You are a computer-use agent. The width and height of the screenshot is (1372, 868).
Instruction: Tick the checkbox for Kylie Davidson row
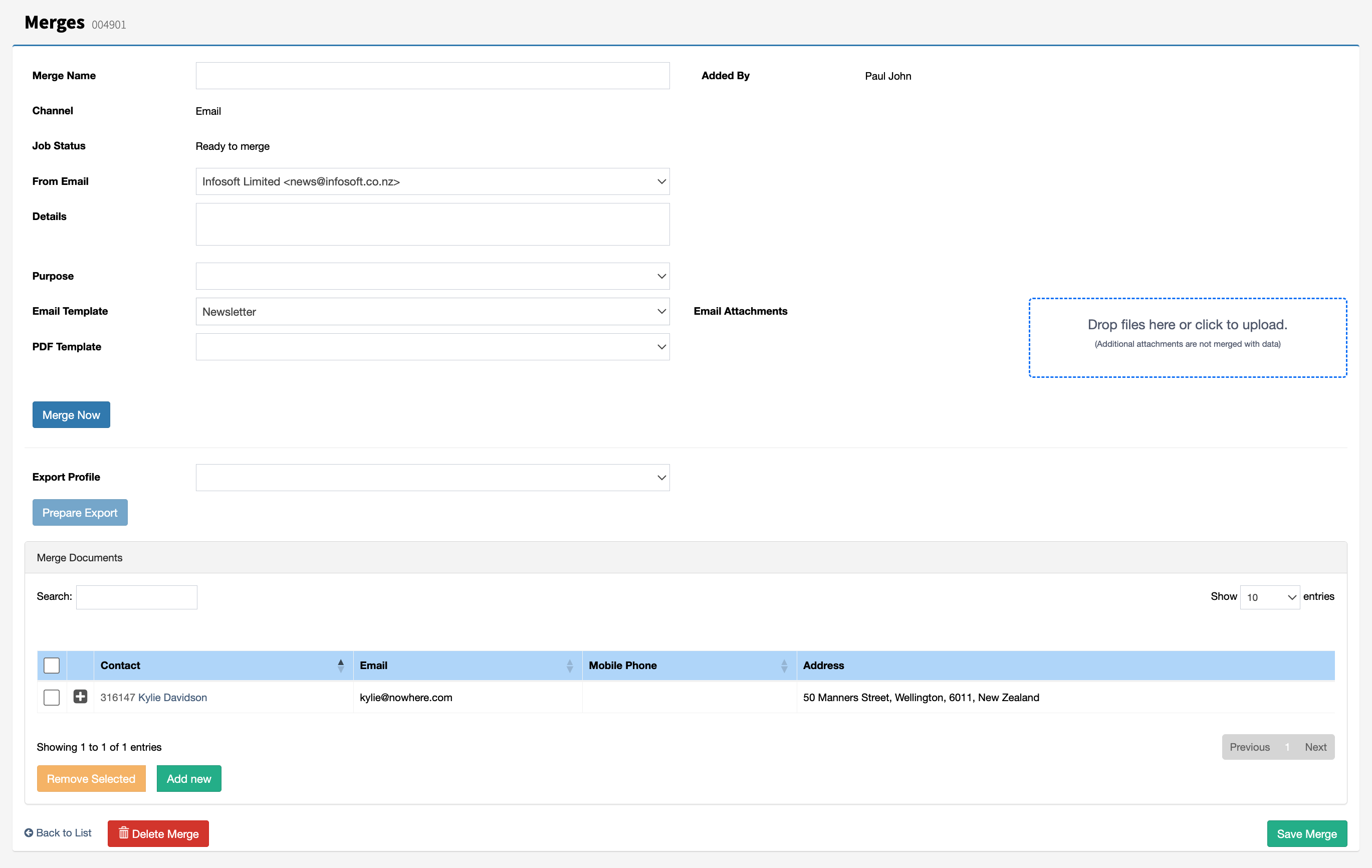pos(52,697)
